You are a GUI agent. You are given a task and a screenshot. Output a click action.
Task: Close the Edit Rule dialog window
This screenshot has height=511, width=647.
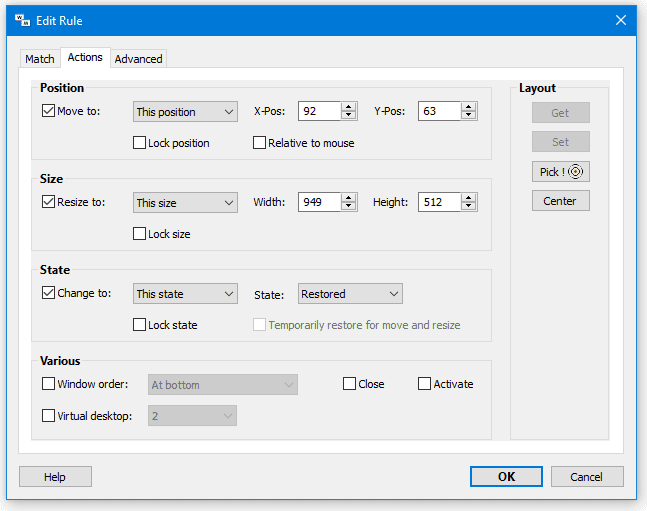pyautogui.click(x=620, y=20)
